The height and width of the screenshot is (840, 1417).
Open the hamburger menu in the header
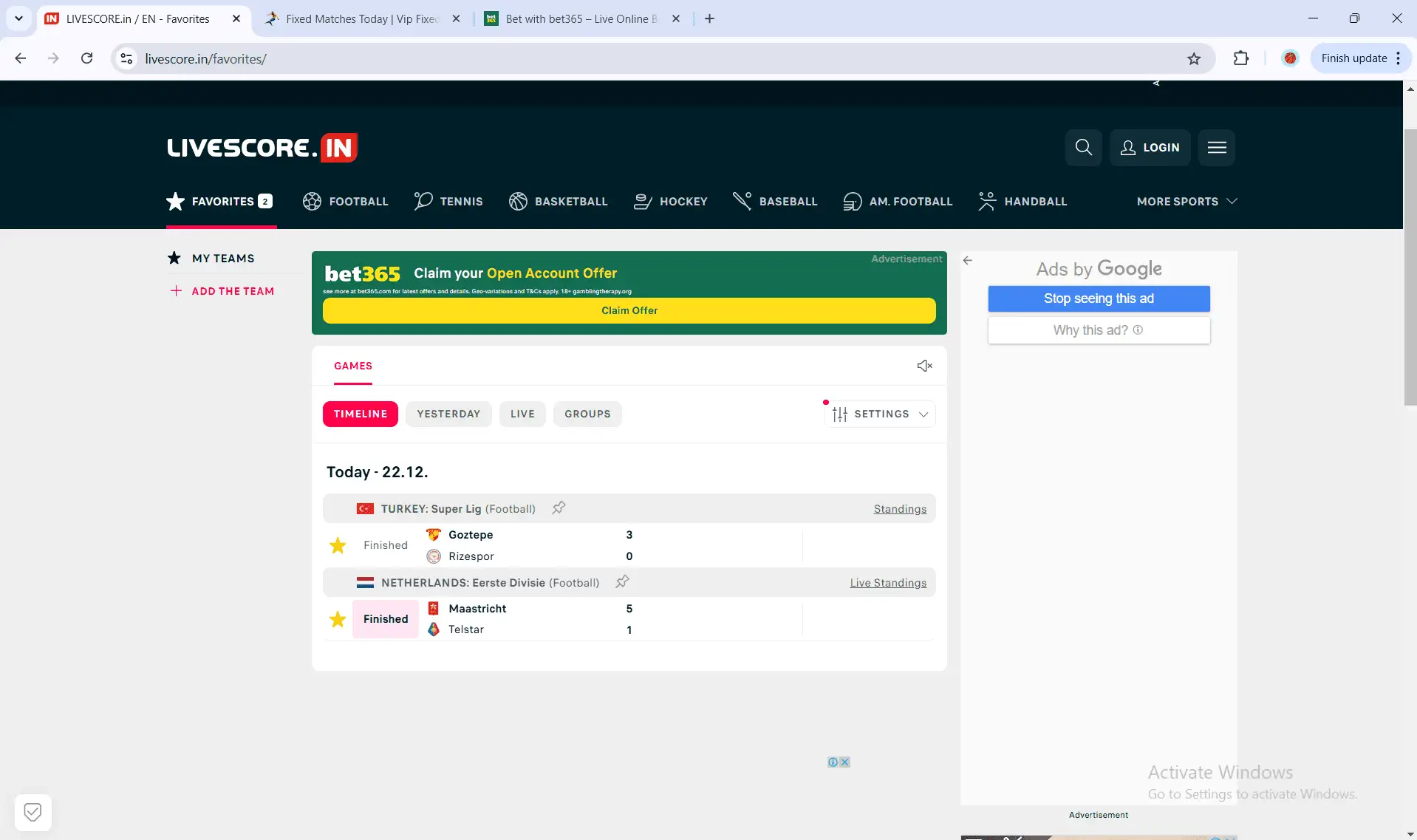click(x=1217, y=148)
